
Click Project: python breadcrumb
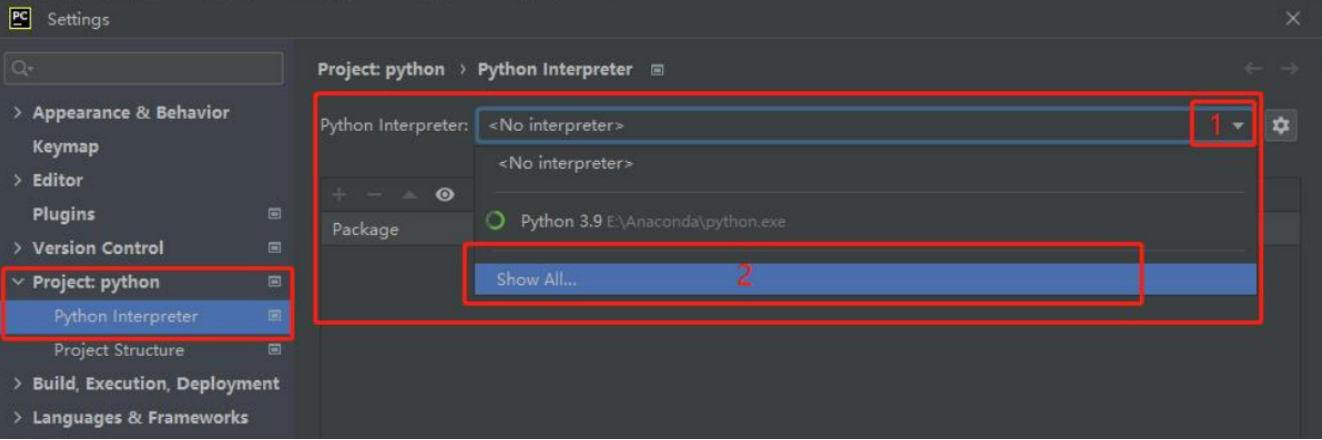(x=381, y=69)
